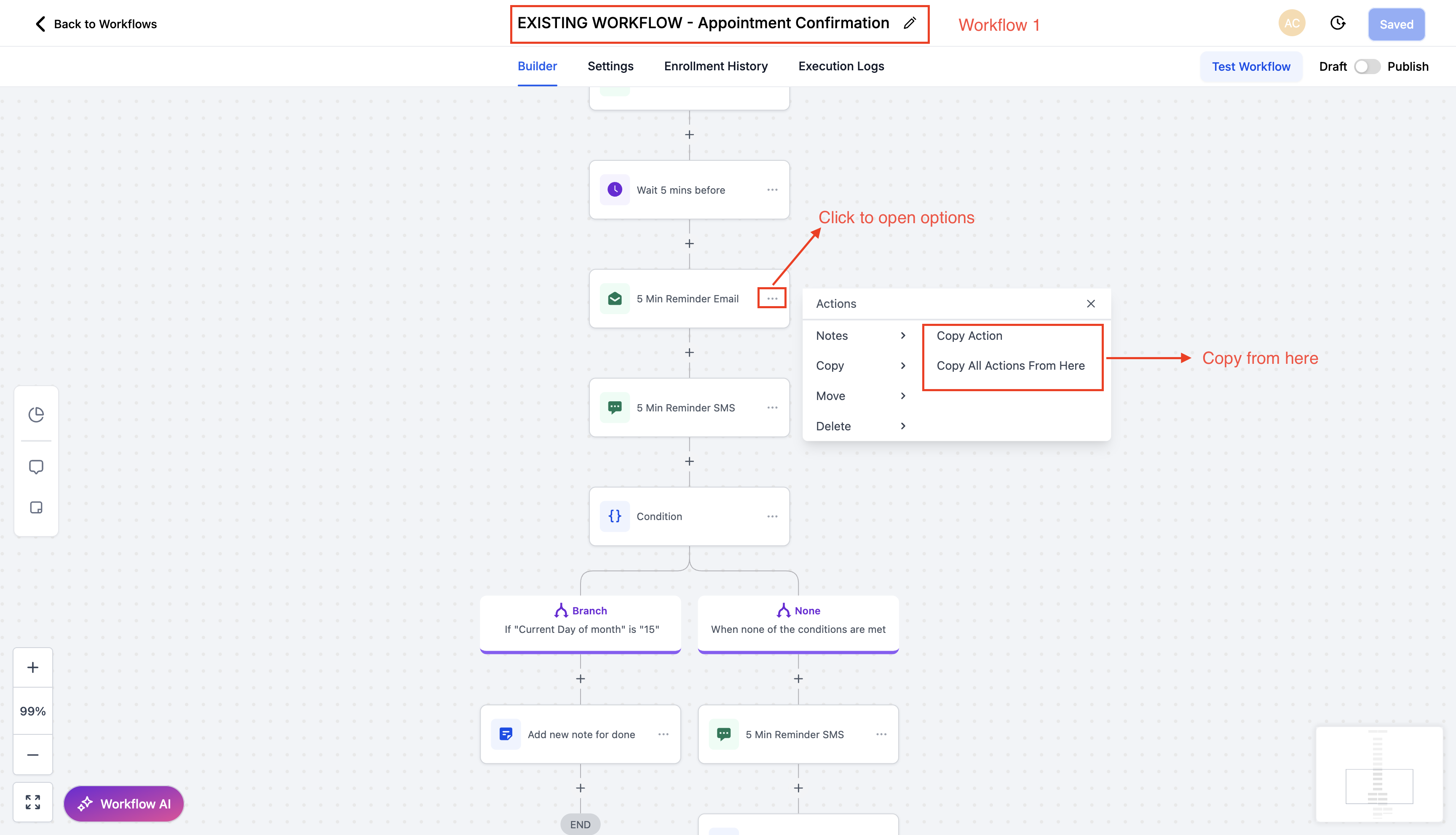Select Copy All Actions From Here
The width and height of the screenshot is (1456, 835).
click(1010, 365)
